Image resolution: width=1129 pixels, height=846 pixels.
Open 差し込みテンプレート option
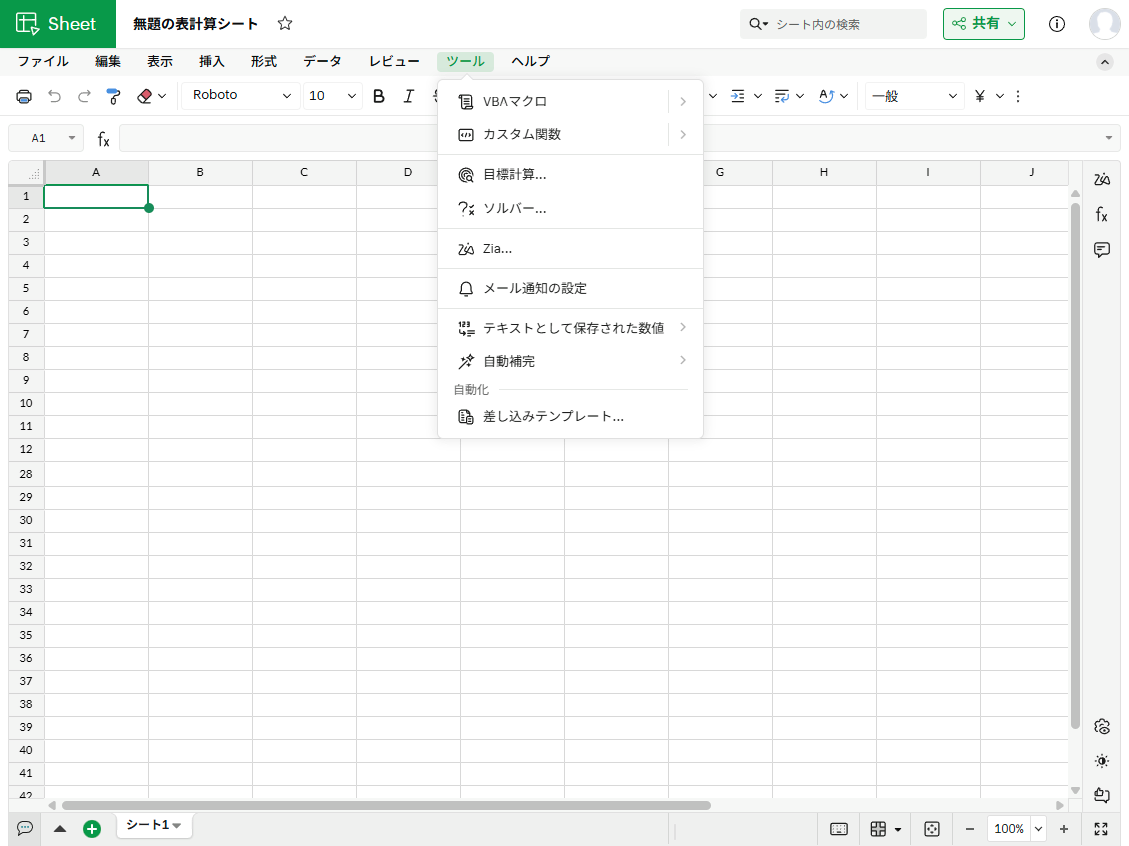click(553, 416)
